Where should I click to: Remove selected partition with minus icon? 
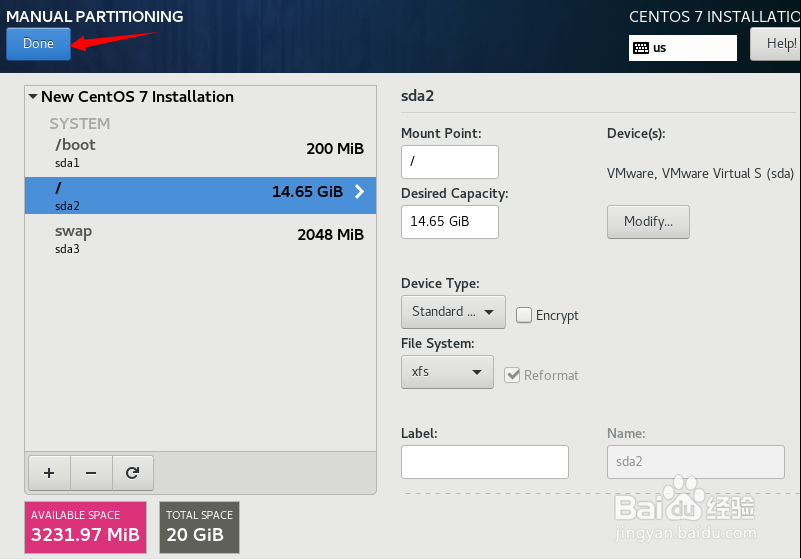point(91,473)
